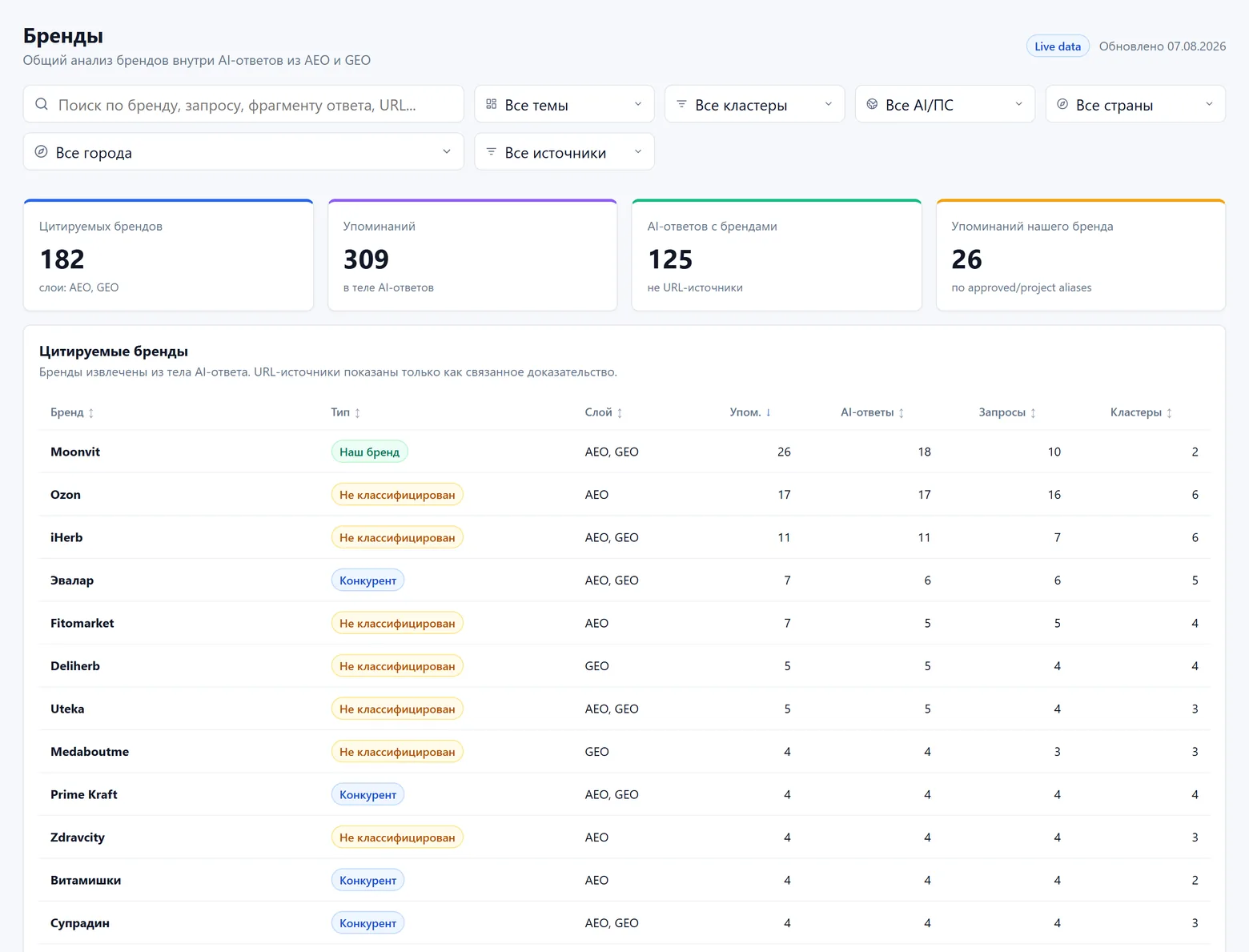Open the Все темы dropdown

(x=564, y=104)
